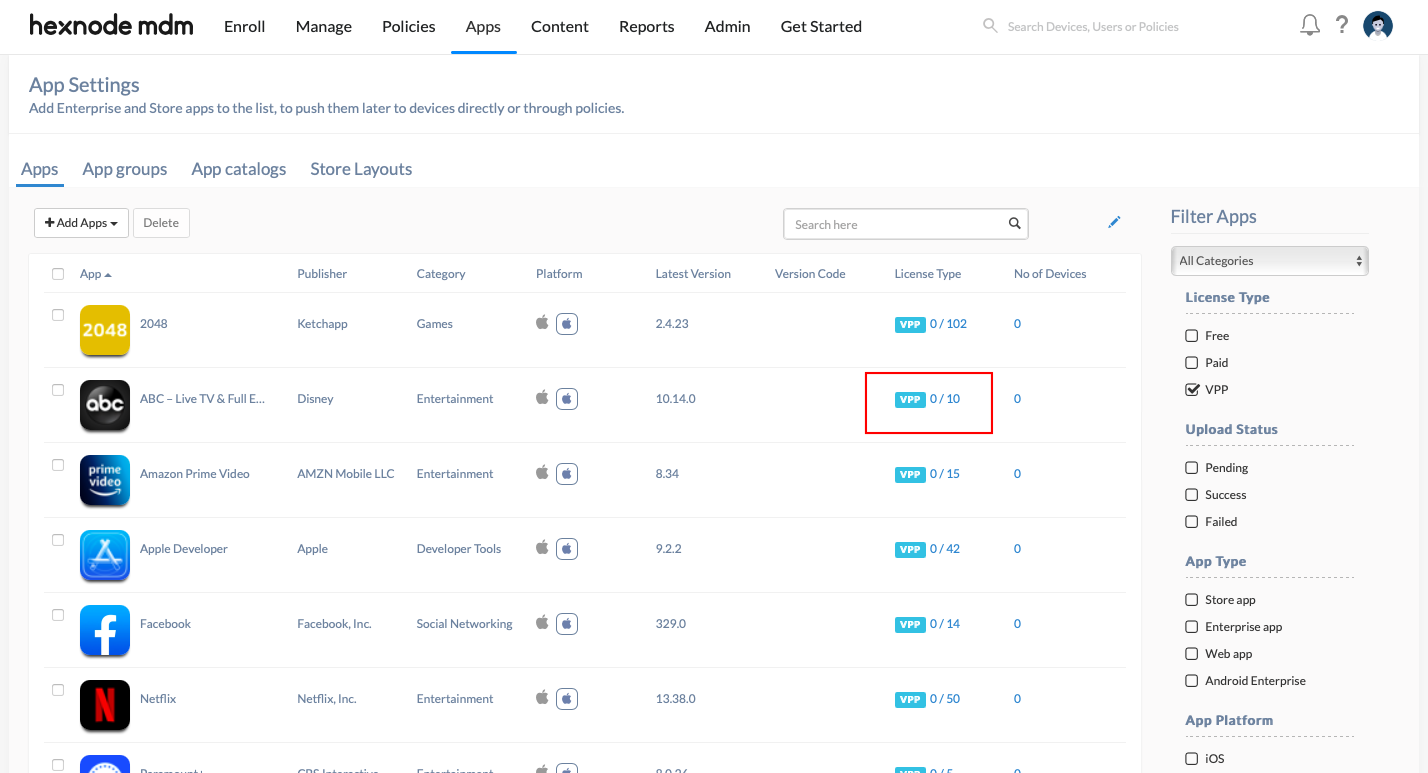The height and width of the screenshot is (773, 1428).
Task: Click the boxed platform icon in Apple Developer row
Action: (x=567, y=549)
